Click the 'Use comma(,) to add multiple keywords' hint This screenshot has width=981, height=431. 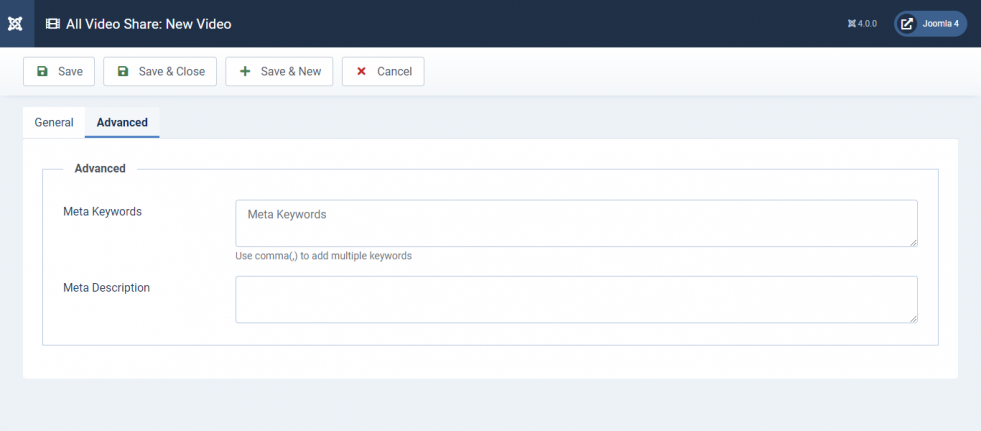pyautogui.click(x=323, y=256)
